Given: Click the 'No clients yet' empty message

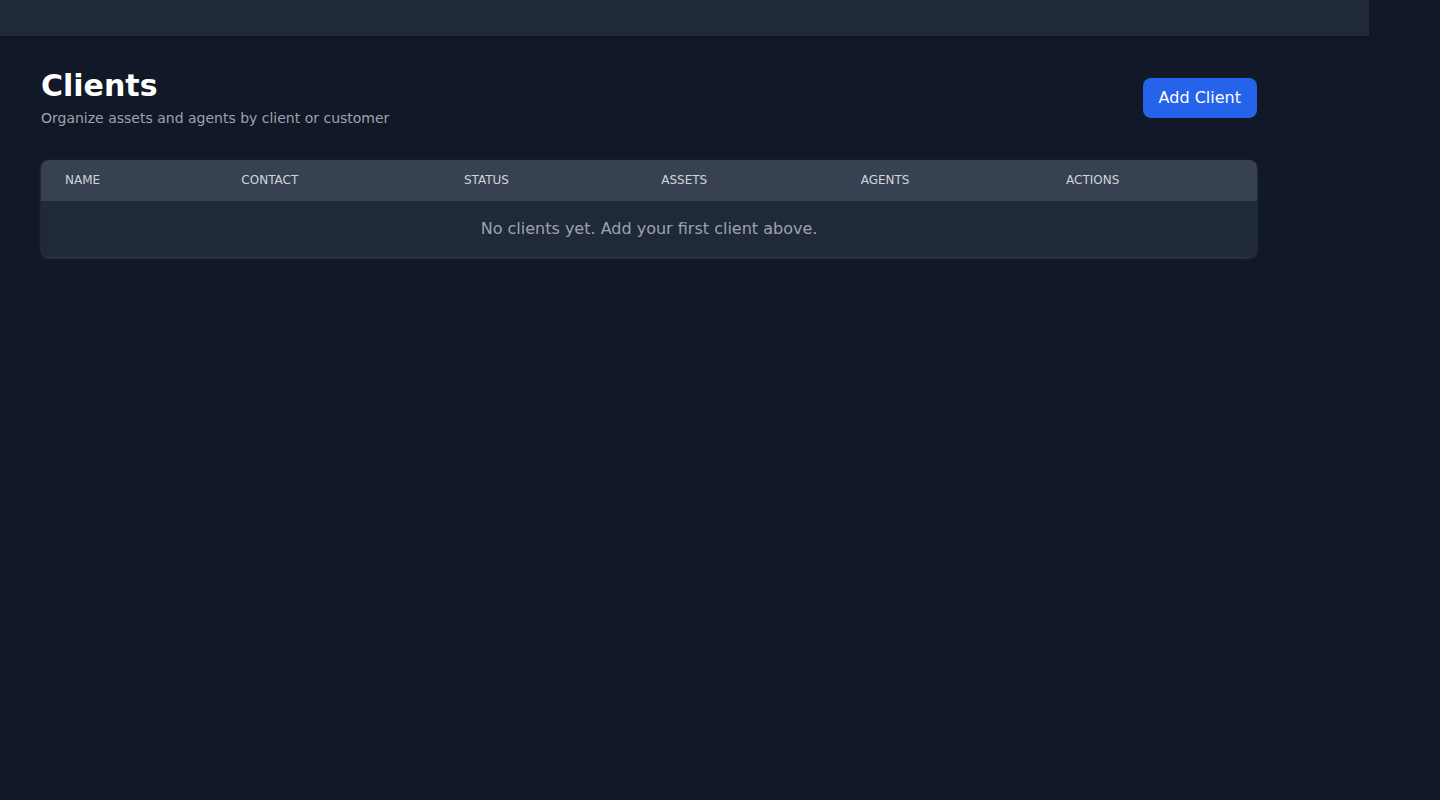Looking at the screenshot, I should coord(648,229).
